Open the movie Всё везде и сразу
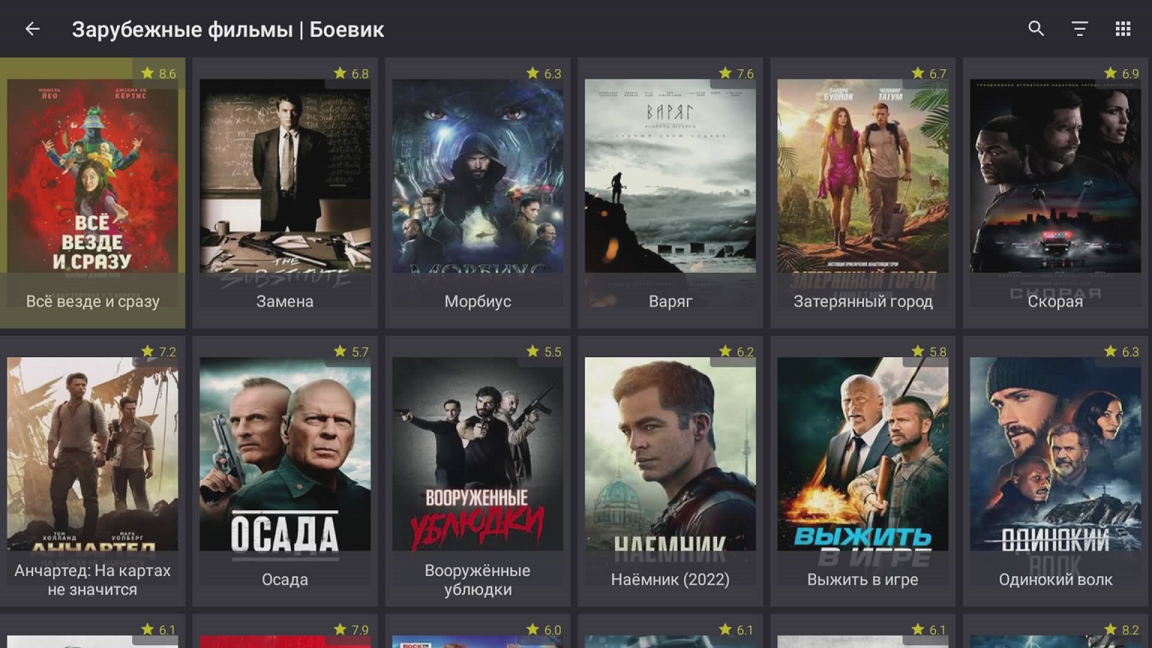The image size is (1152, 648). tap(93, 192)
